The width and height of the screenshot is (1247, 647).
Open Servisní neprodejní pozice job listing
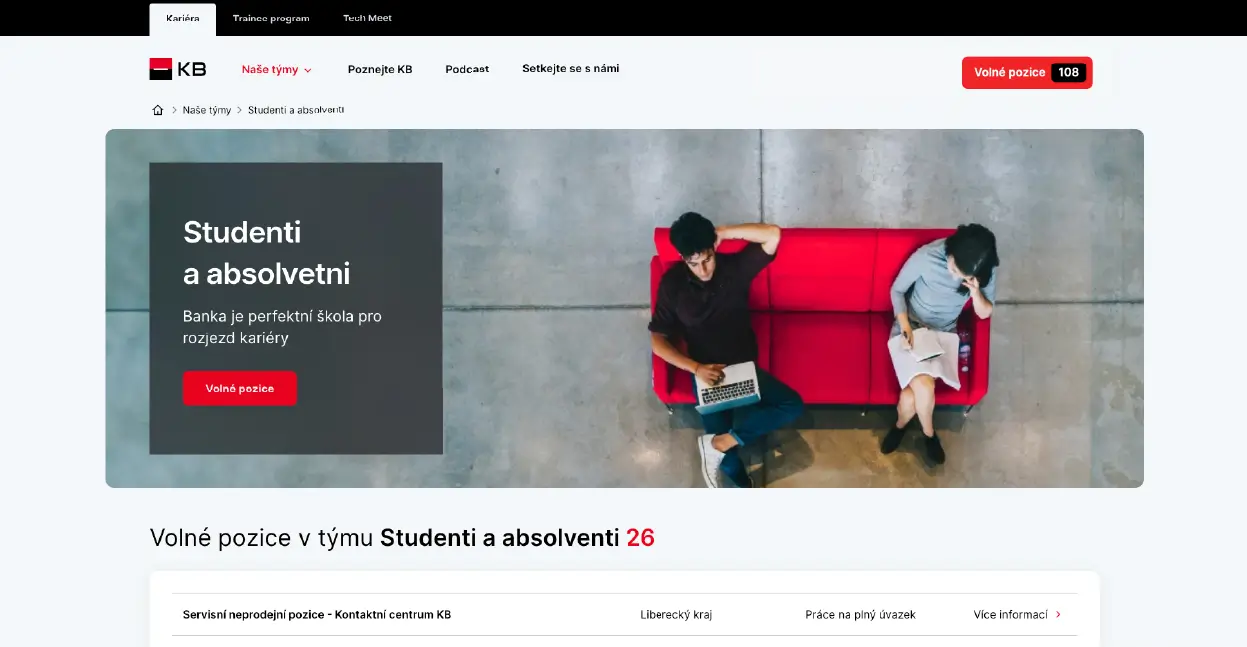tap(317, 615)
